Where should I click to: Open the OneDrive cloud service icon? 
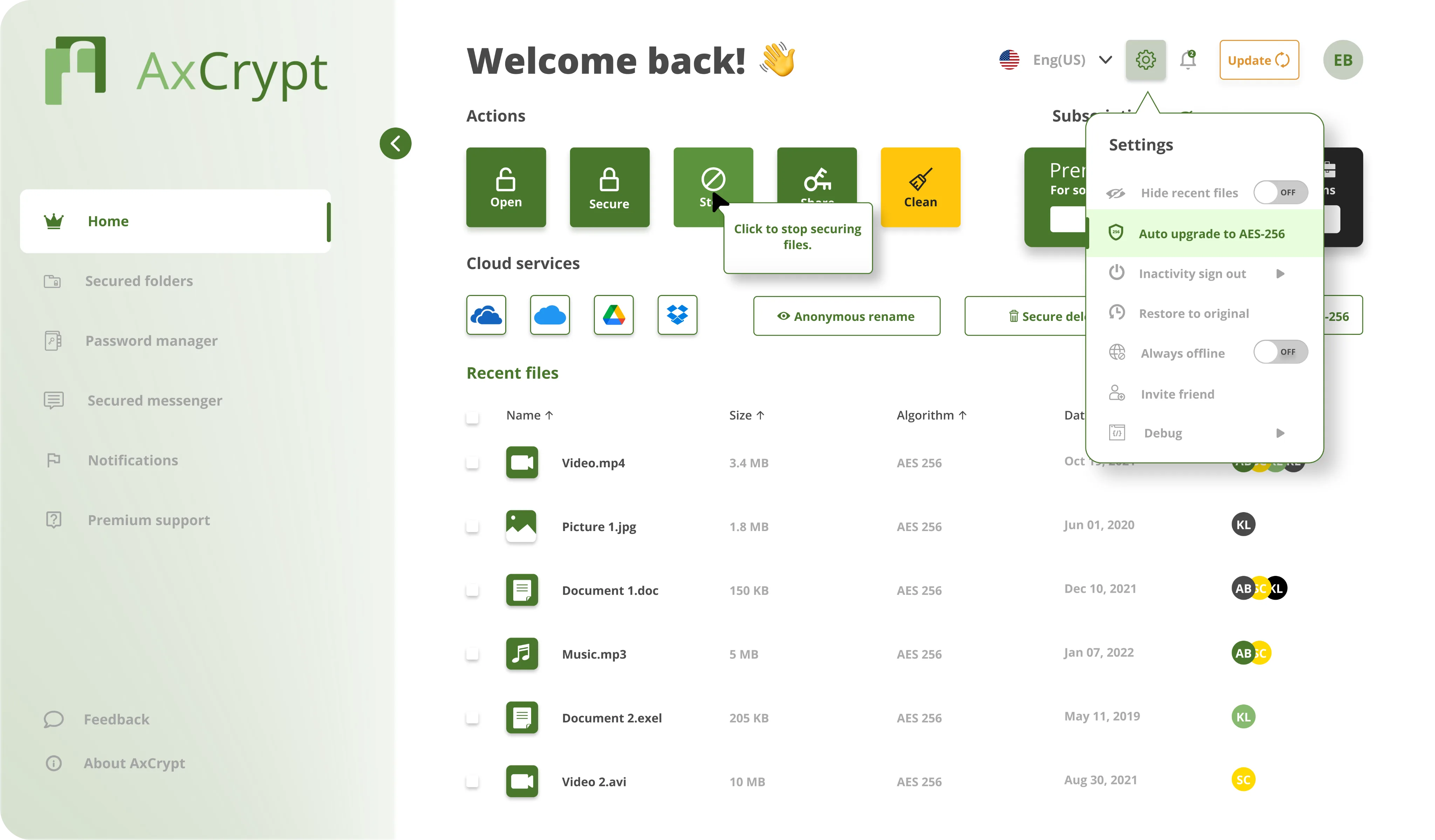pyautogui.click(x=486, y=315)
